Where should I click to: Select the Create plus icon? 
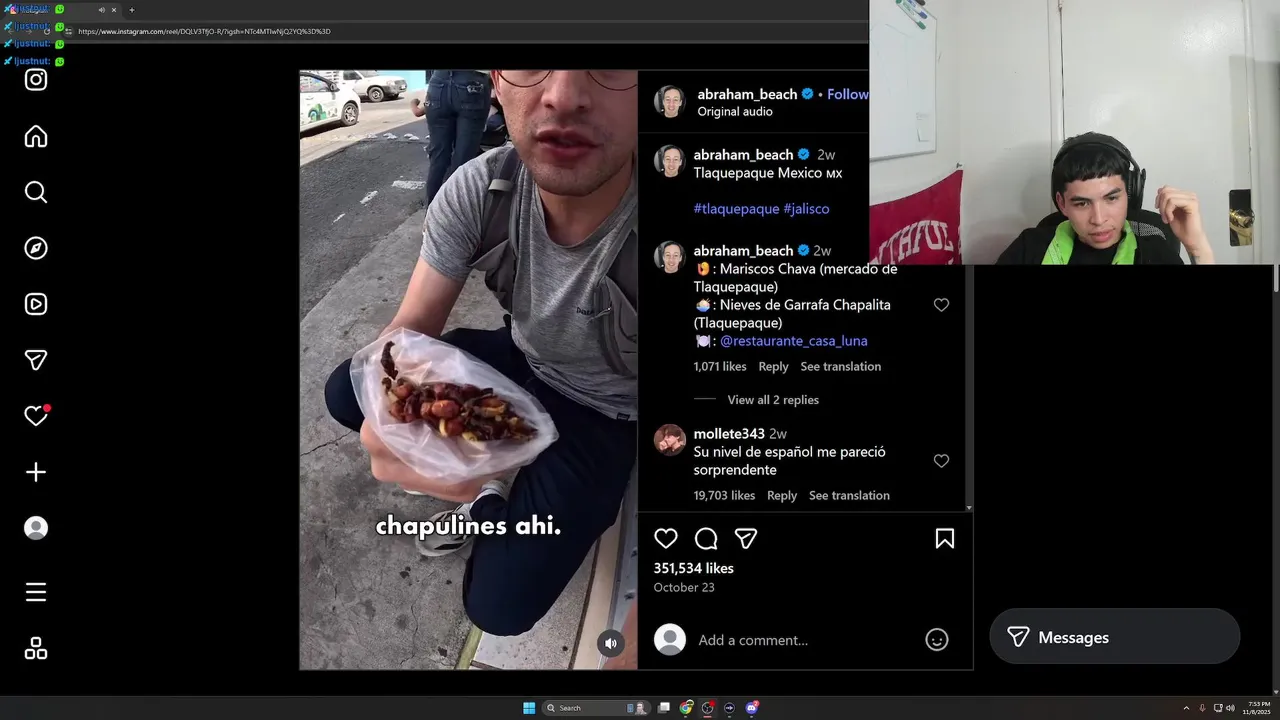point(36,472)
